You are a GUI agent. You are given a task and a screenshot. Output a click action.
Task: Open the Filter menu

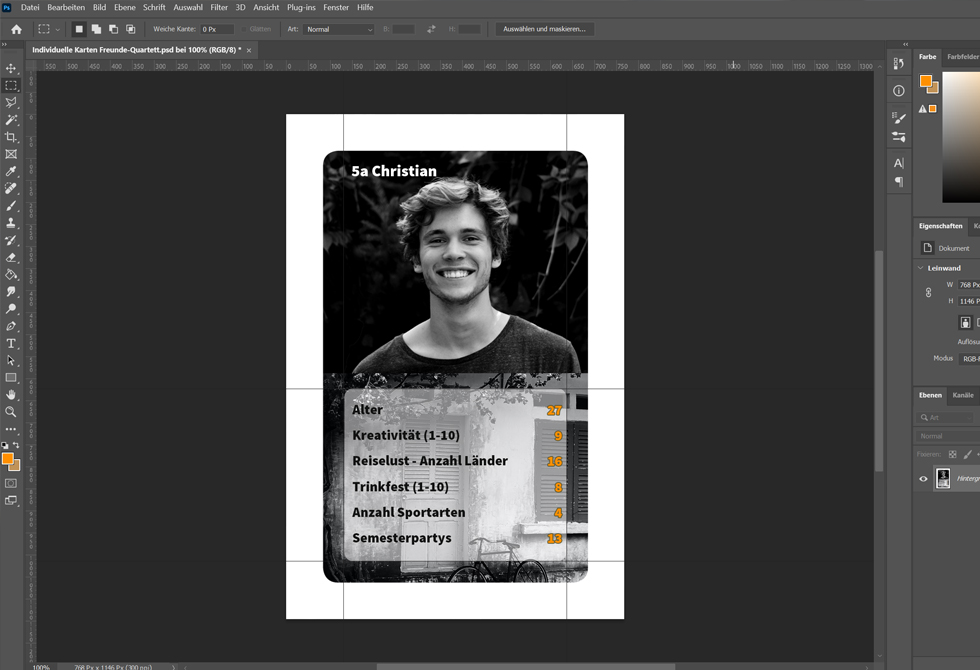tap(219, 8)
